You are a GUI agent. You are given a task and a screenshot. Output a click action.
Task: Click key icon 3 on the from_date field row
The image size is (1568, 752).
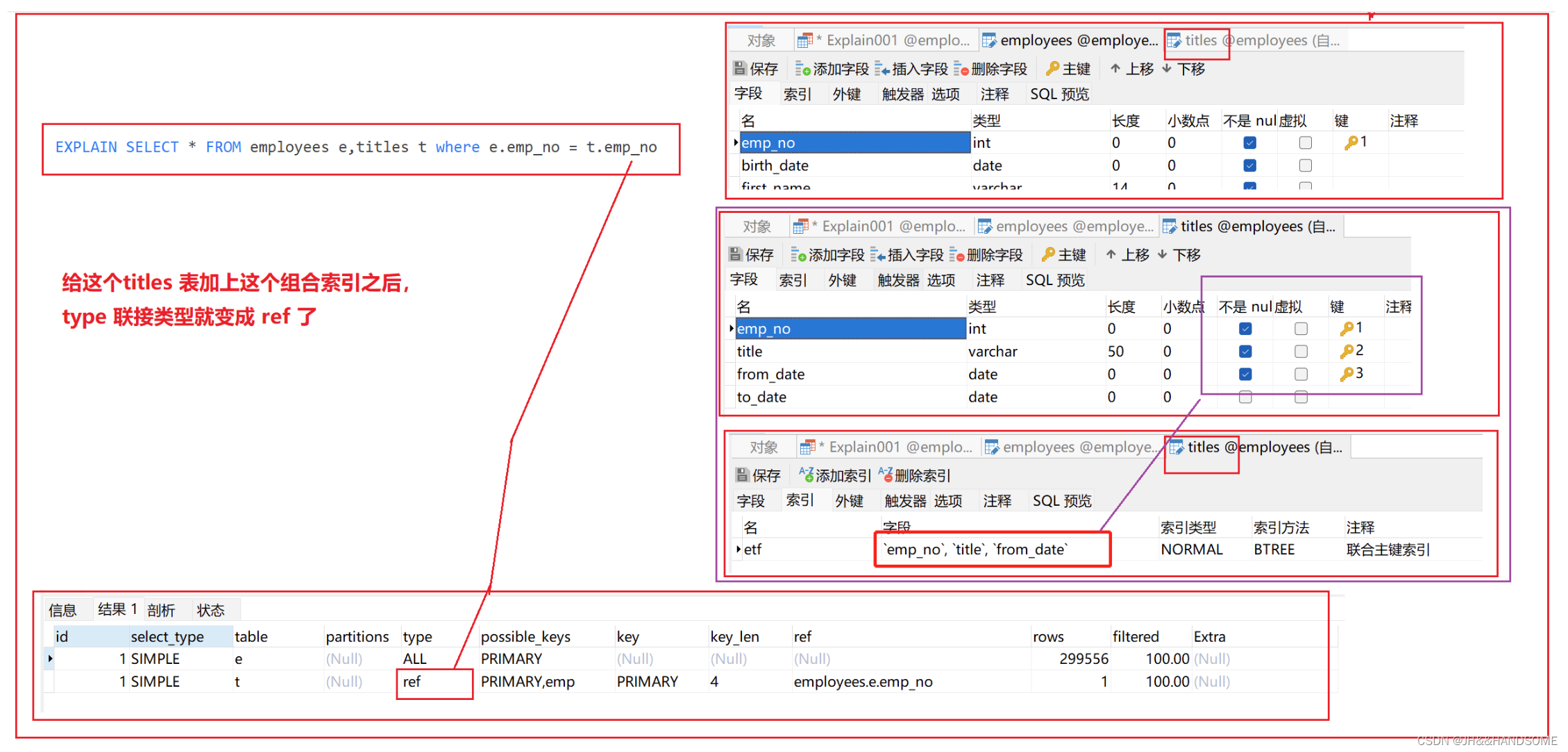[x=1347, y=375]
